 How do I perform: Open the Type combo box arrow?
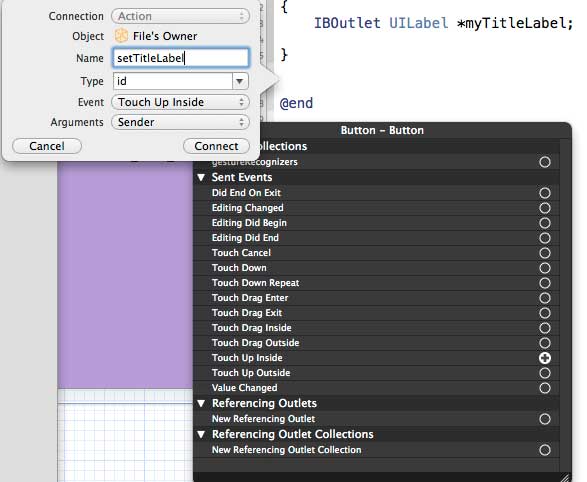pos(240,81)
